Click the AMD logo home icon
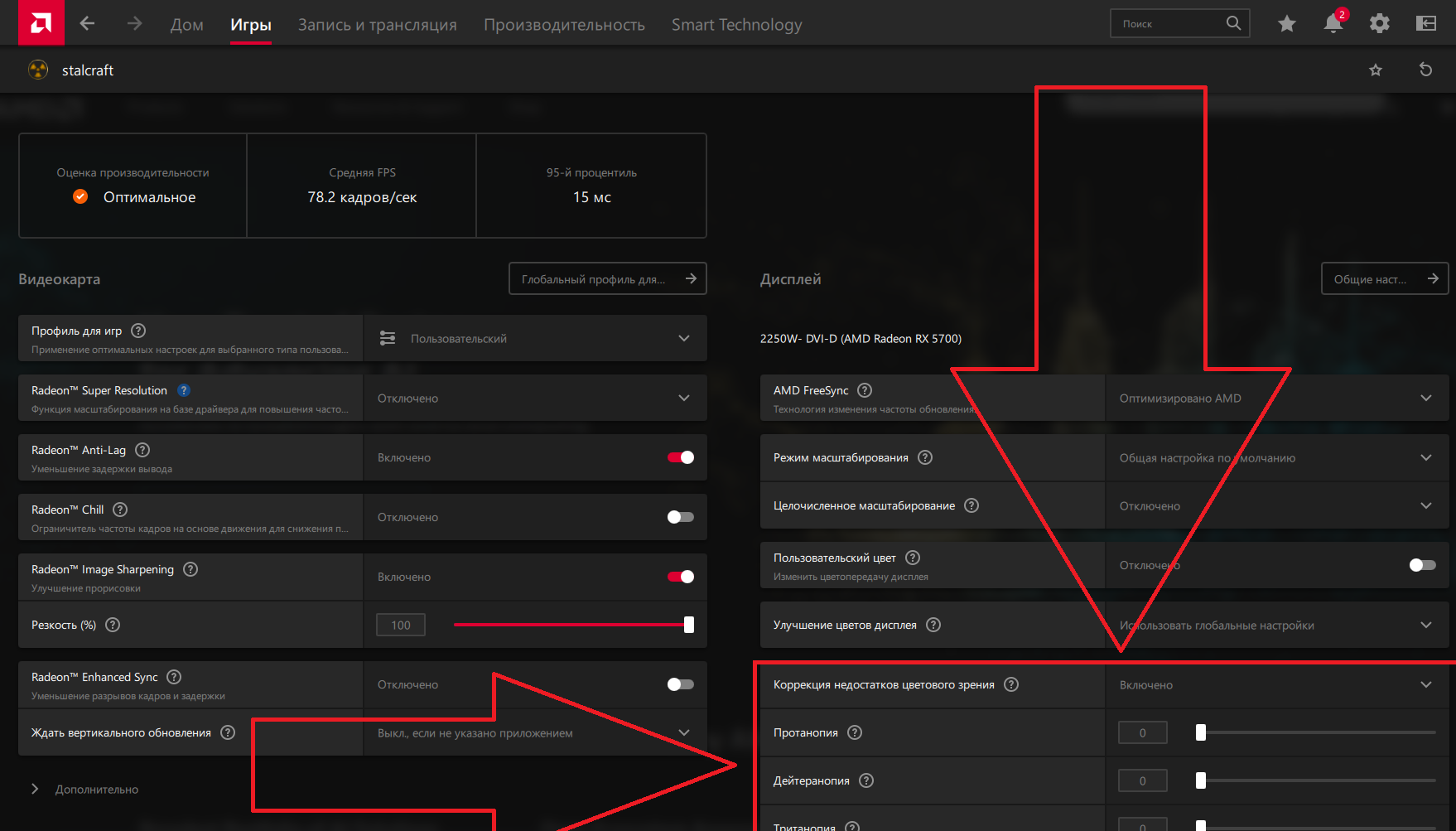Screen dimensions: 1456x831 41,22
